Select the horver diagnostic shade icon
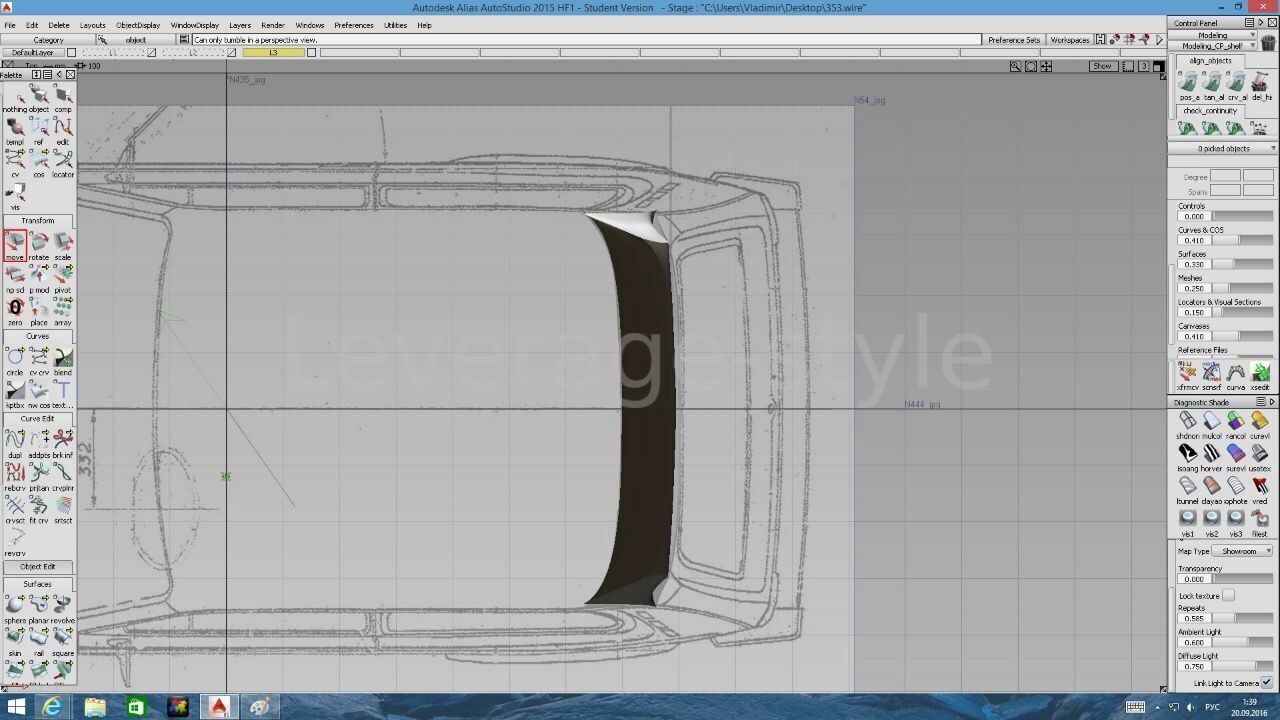This screenshot has width=1280, height=720. [1211, 454]
